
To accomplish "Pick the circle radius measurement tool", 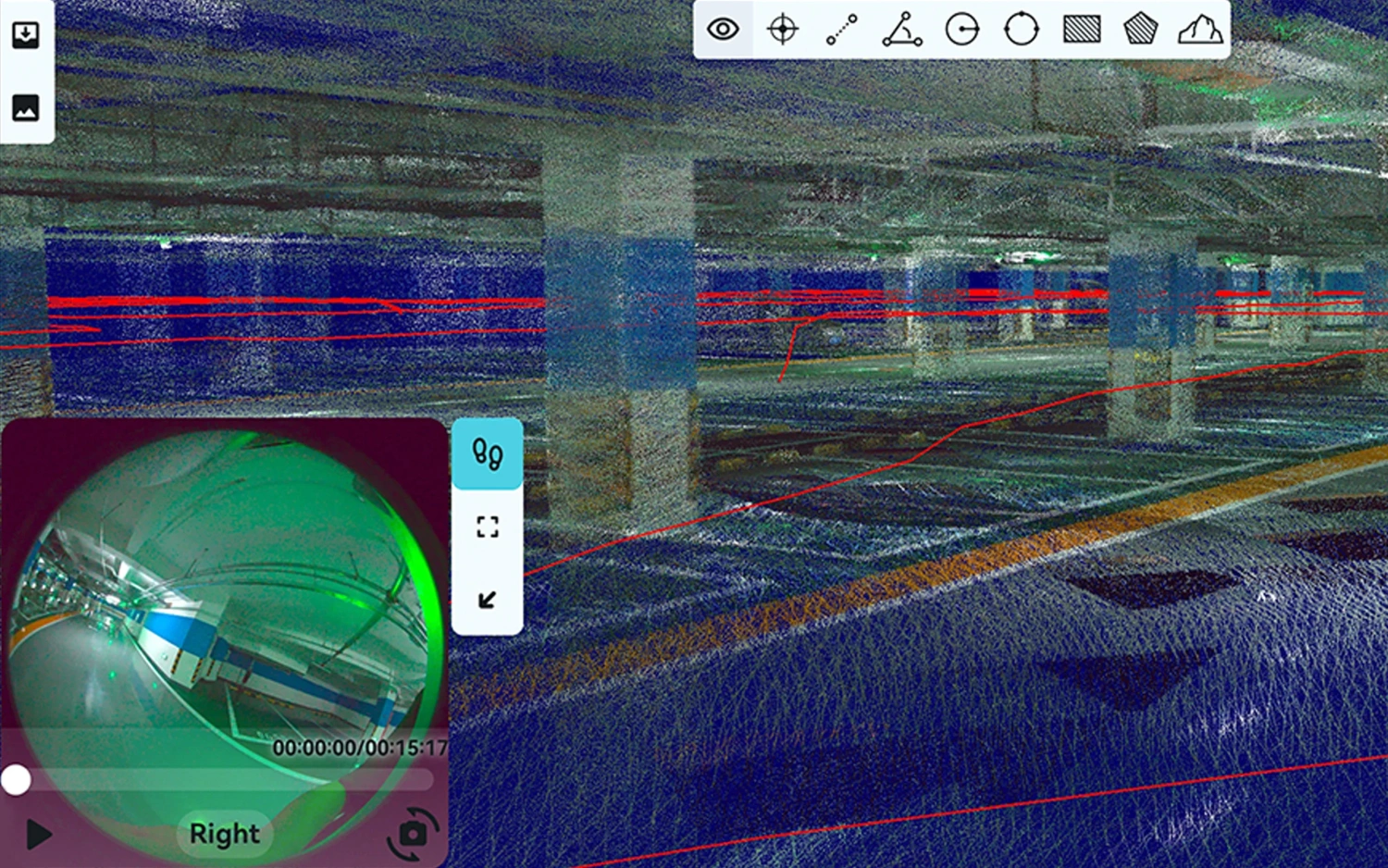I will [x=962, y=30].
